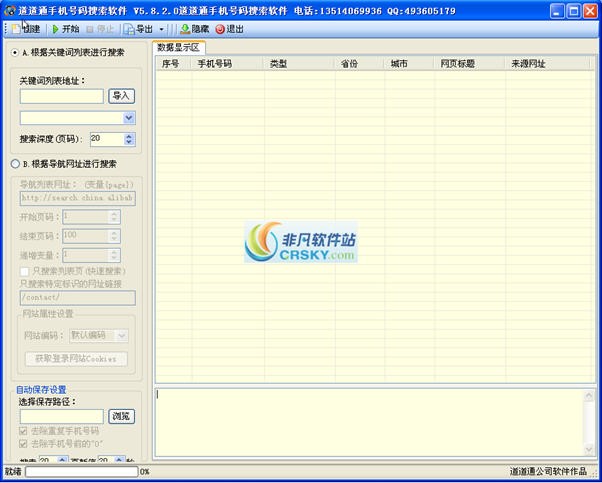Click the 网页标题 column header
This screenshot has height=483, width=602.
pos(470,64)
